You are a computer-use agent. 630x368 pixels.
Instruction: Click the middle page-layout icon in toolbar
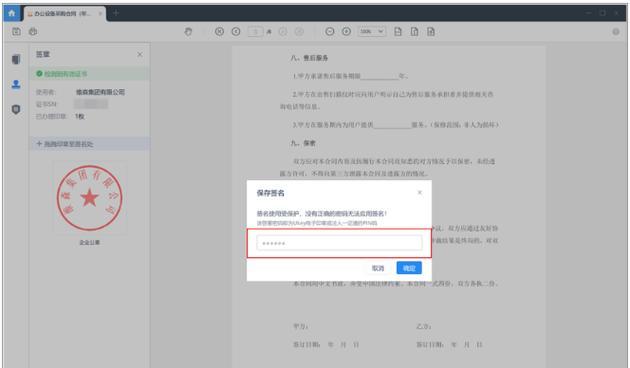(414, 31)
